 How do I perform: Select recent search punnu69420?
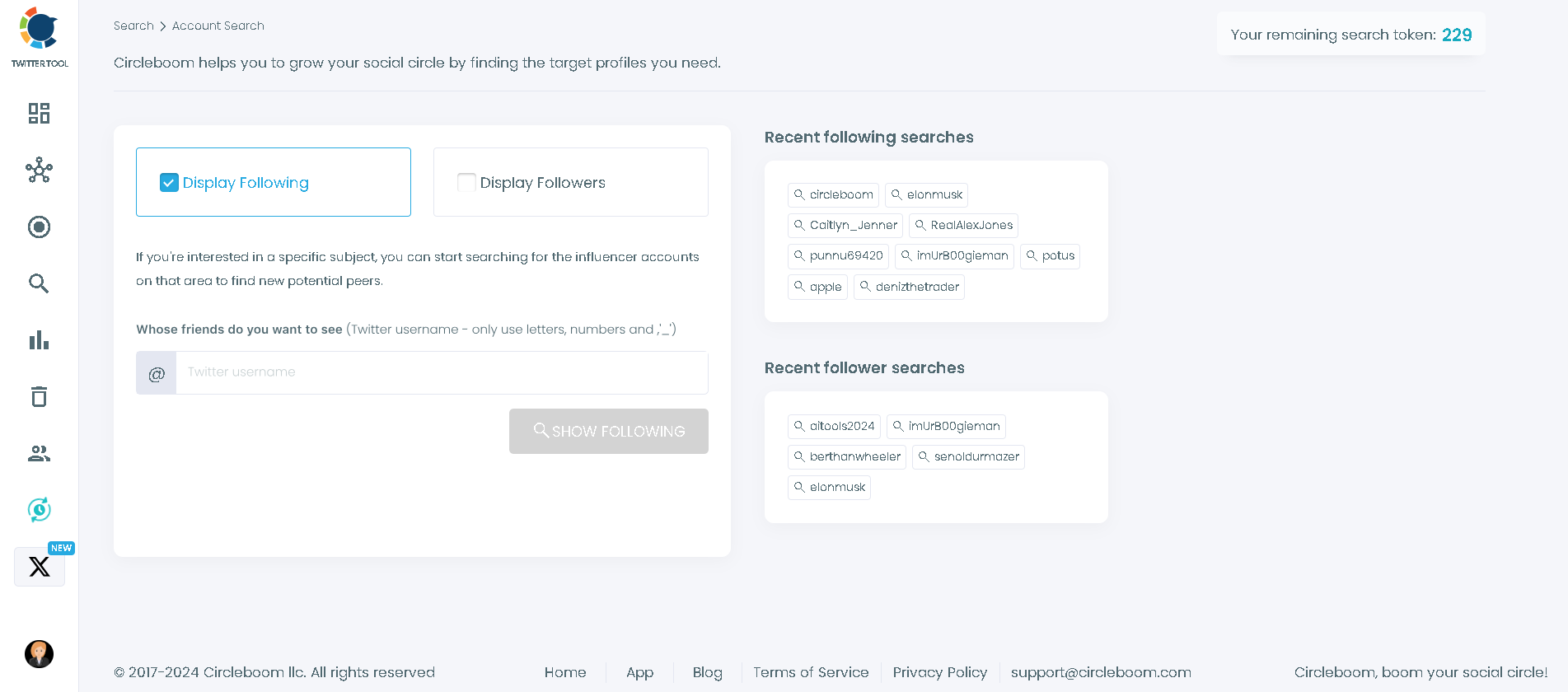[838, 256]
